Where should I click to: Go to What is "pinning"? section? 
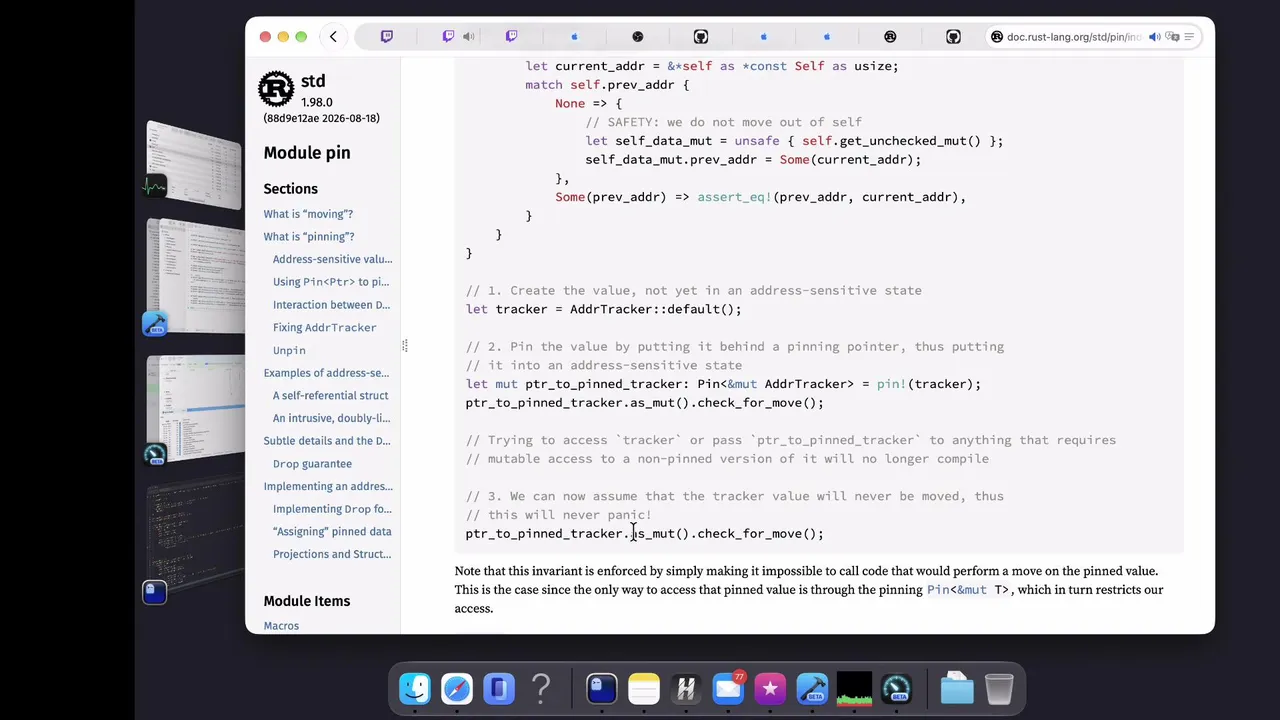(309, 237)
